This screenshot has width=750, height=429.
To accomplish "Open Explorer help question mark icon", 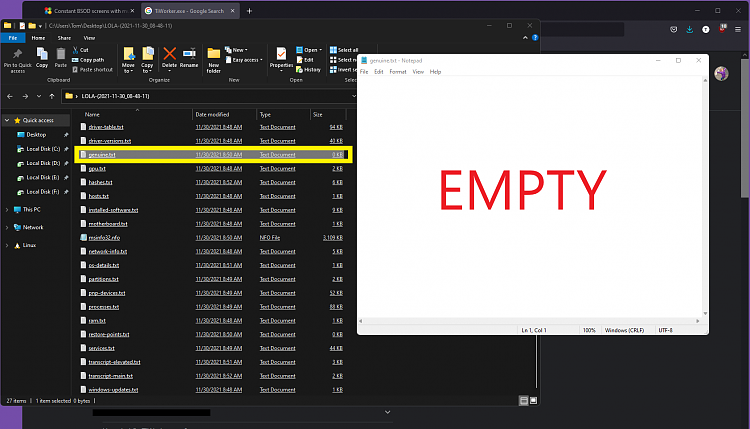I will [534, 38].
